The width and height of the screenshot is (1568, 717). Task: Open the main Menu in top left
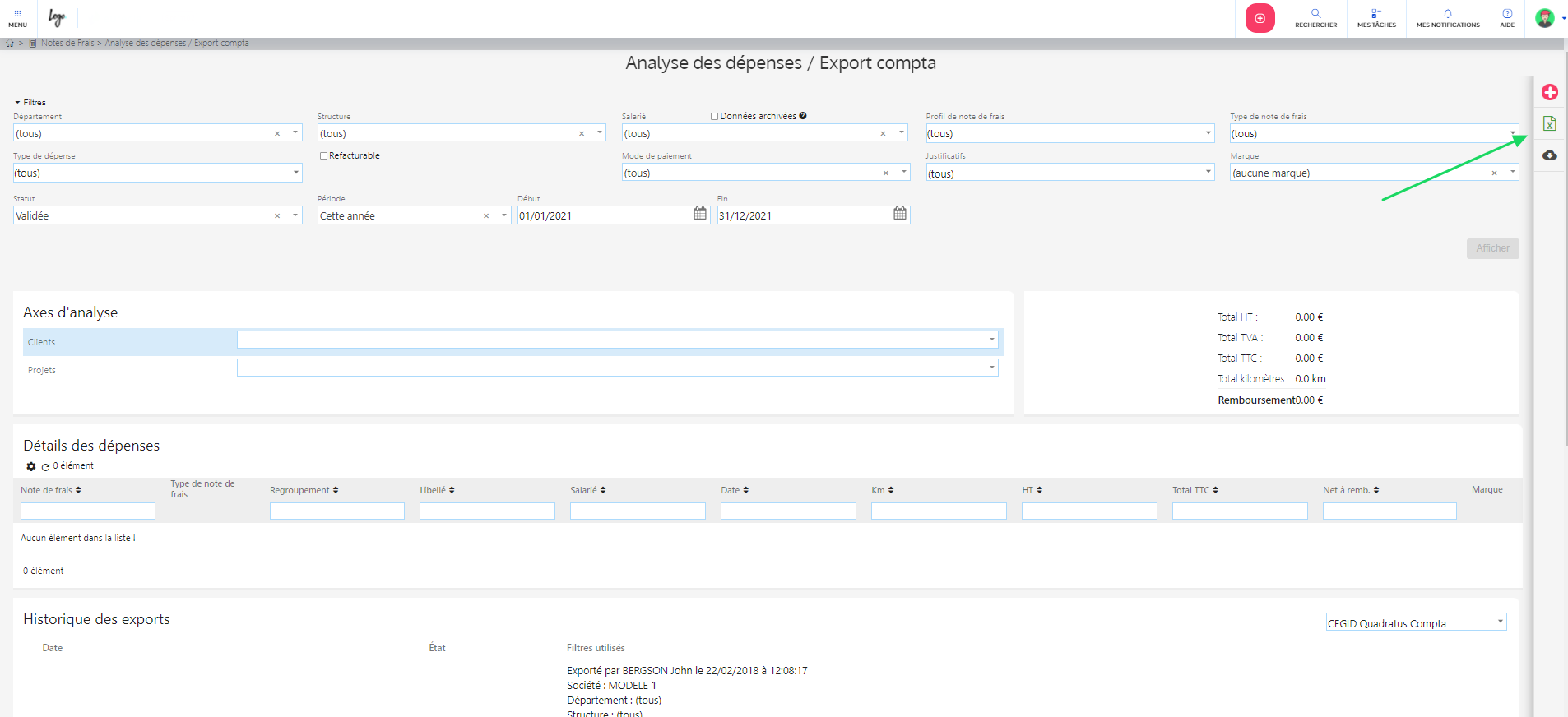click(17, 18)
